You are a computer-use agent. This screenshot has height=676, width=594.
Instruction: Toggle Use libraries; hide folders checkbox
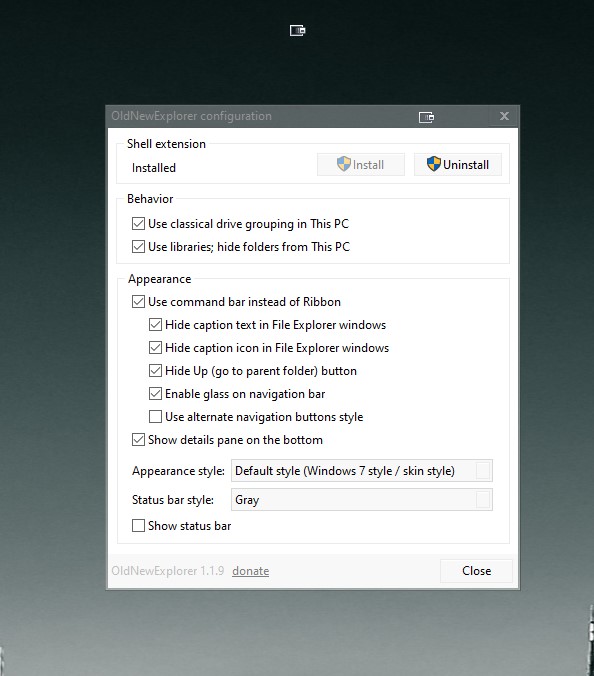click(x=138, y=246)
